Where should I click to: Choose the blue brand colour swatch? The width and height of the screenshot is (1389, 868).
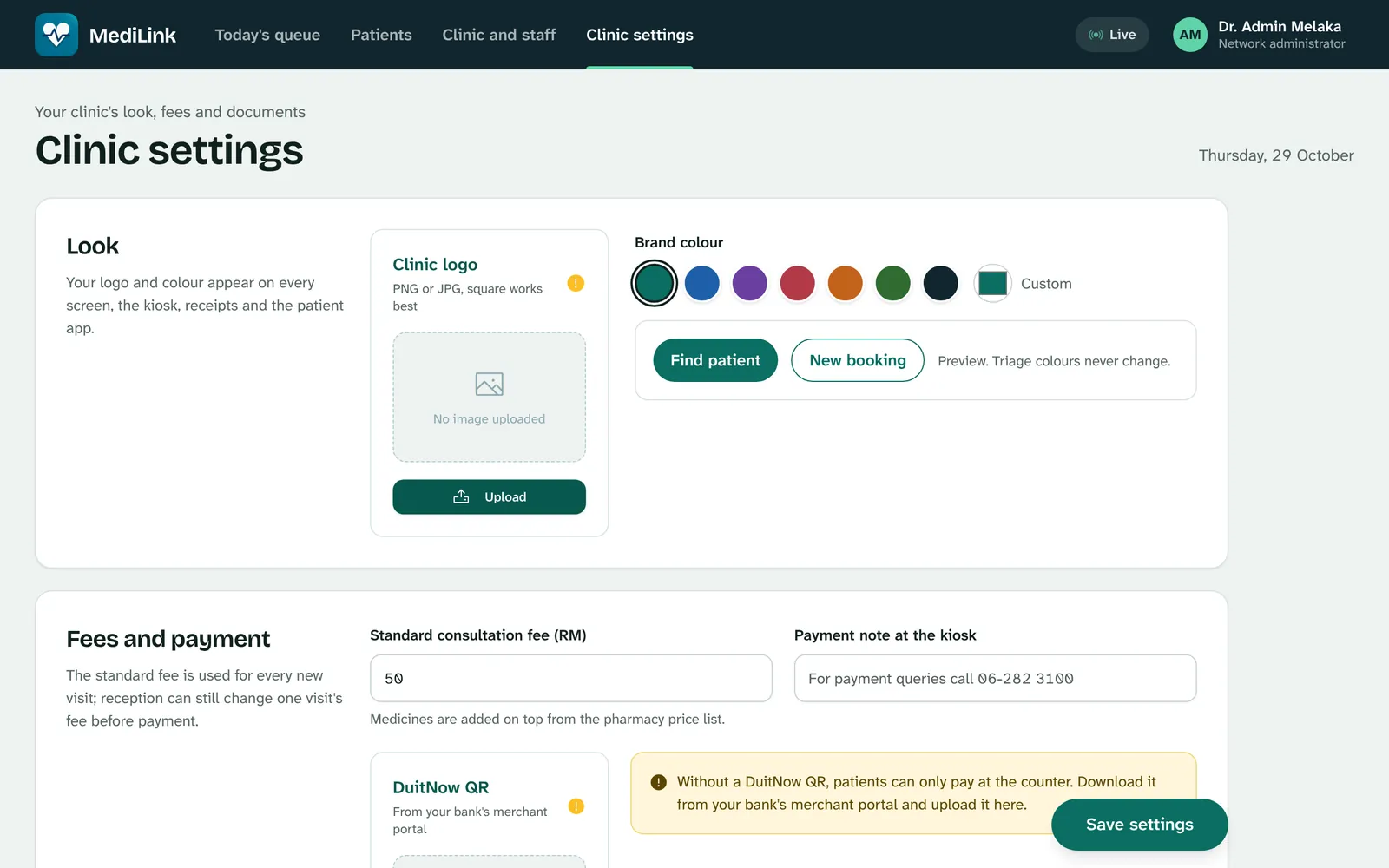coord(702,283)
